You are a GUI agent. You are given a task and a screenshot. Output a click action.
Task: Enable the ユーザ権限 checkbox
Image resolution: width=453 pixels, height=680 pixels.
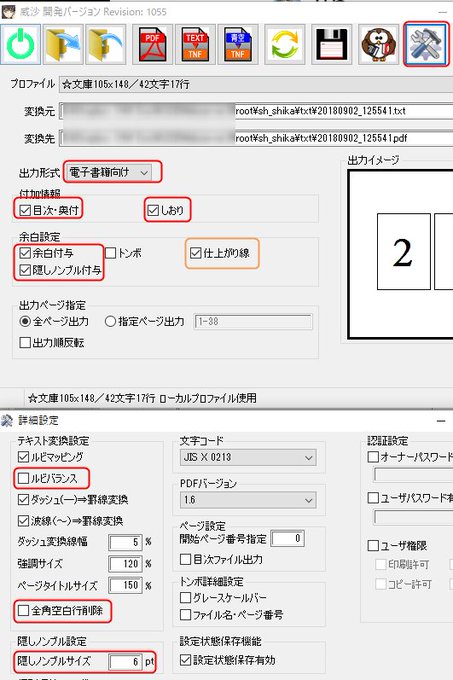(x=373, y=545)
